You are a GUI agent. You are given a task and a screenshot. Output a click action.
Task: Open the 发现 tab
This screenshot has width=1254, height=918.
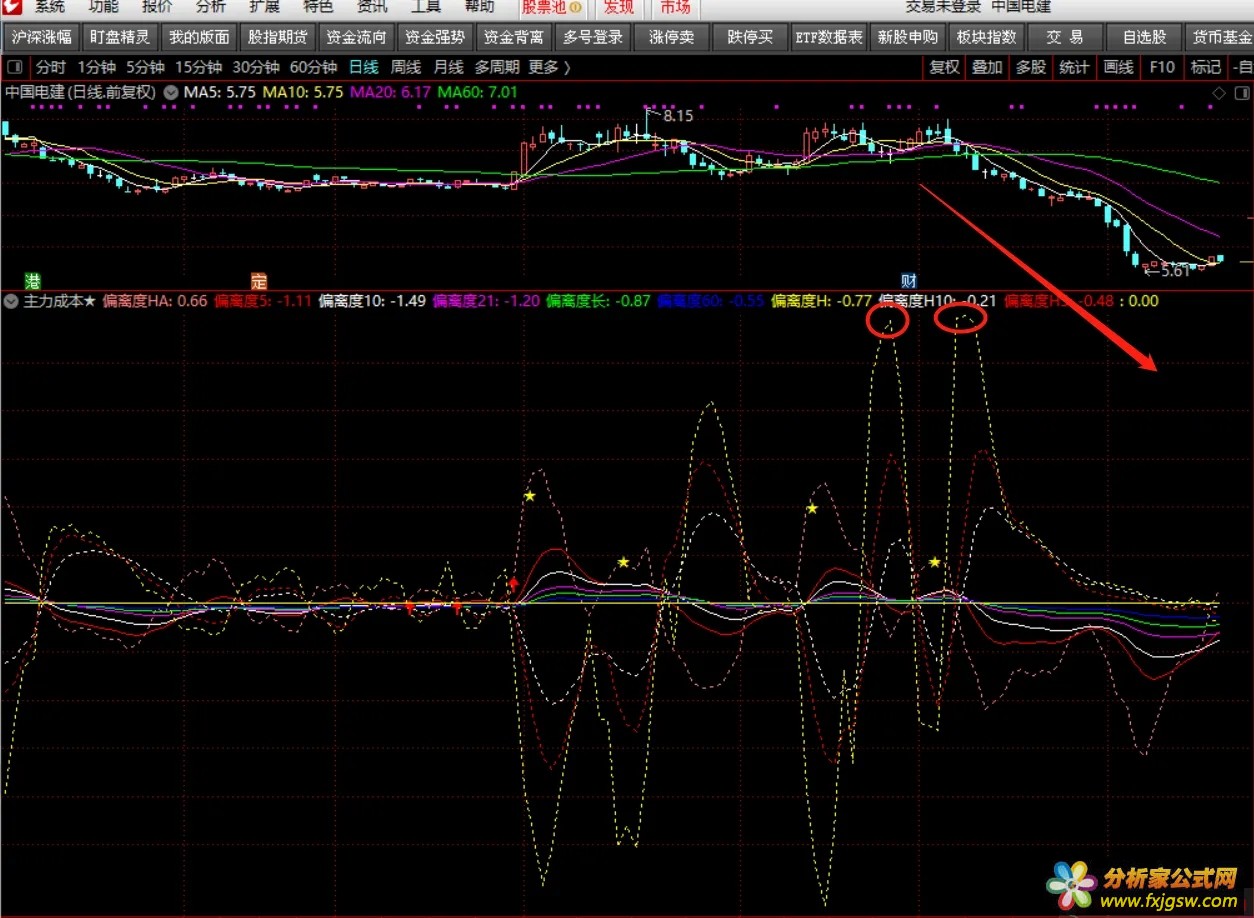pyautogui.click(x=618, y=7)
